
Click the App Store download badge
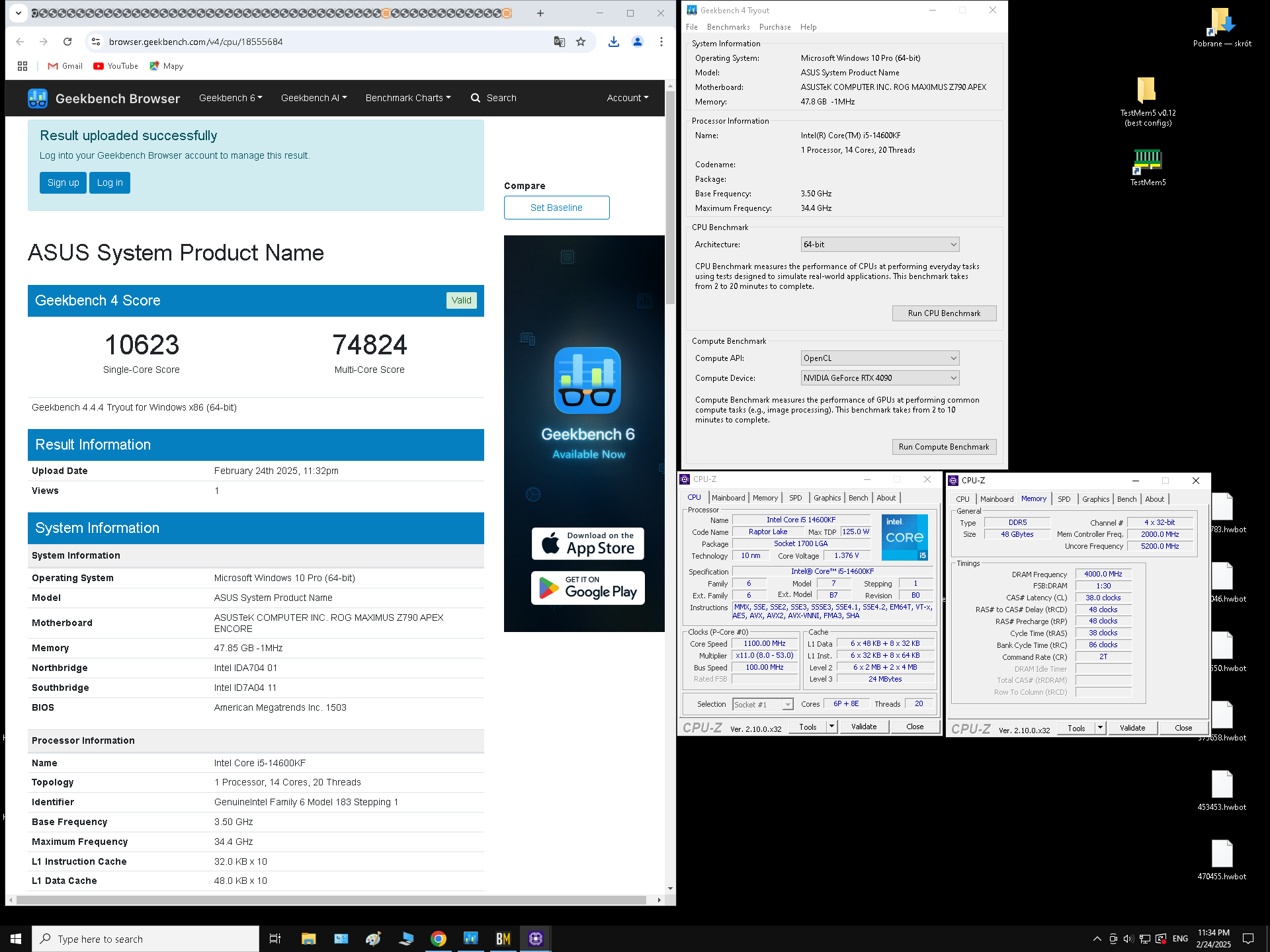click(x=588, y=543)
